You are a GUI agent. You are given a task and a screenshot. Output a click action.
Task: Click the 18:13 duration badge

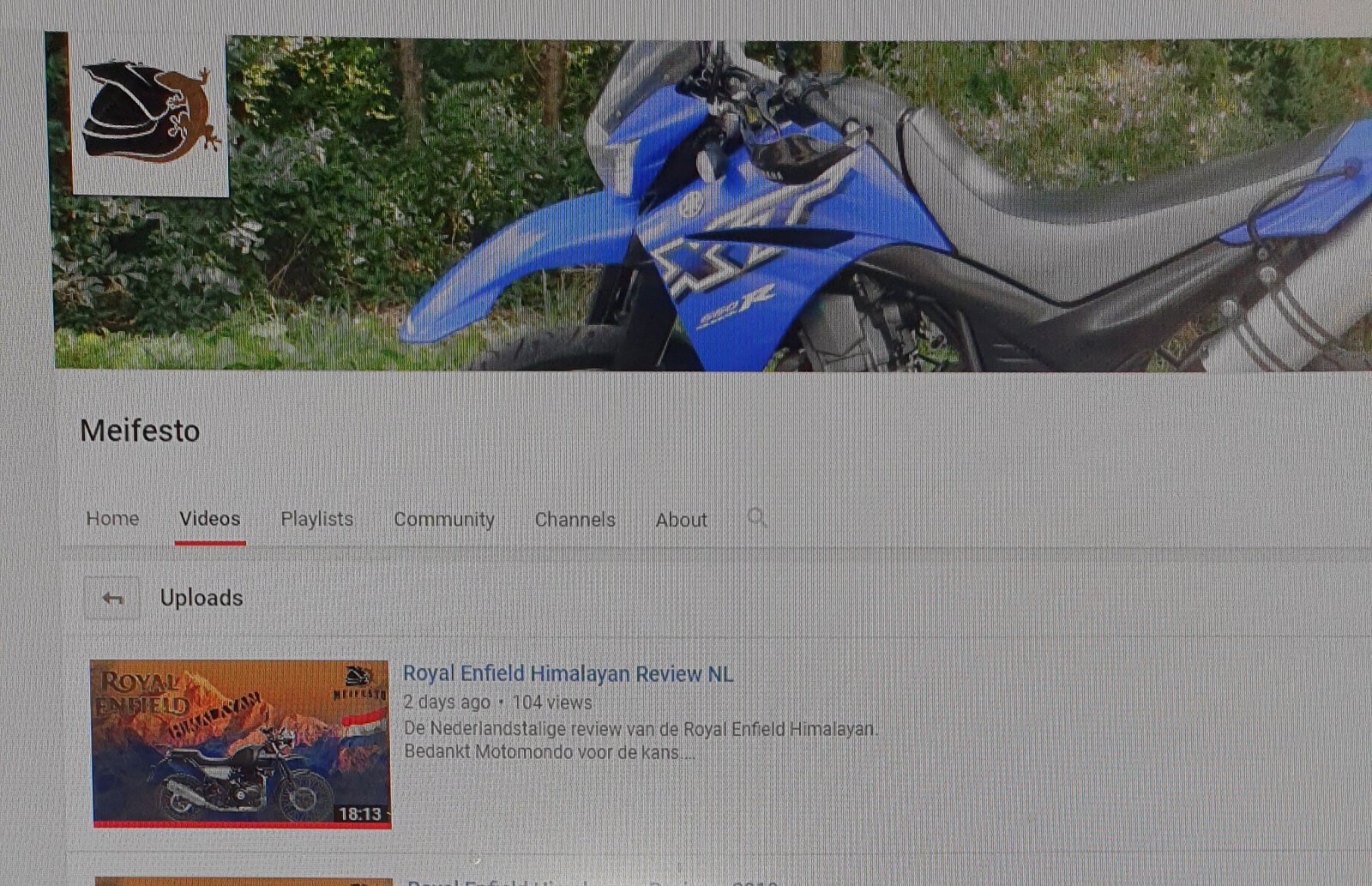pos(360,813)
